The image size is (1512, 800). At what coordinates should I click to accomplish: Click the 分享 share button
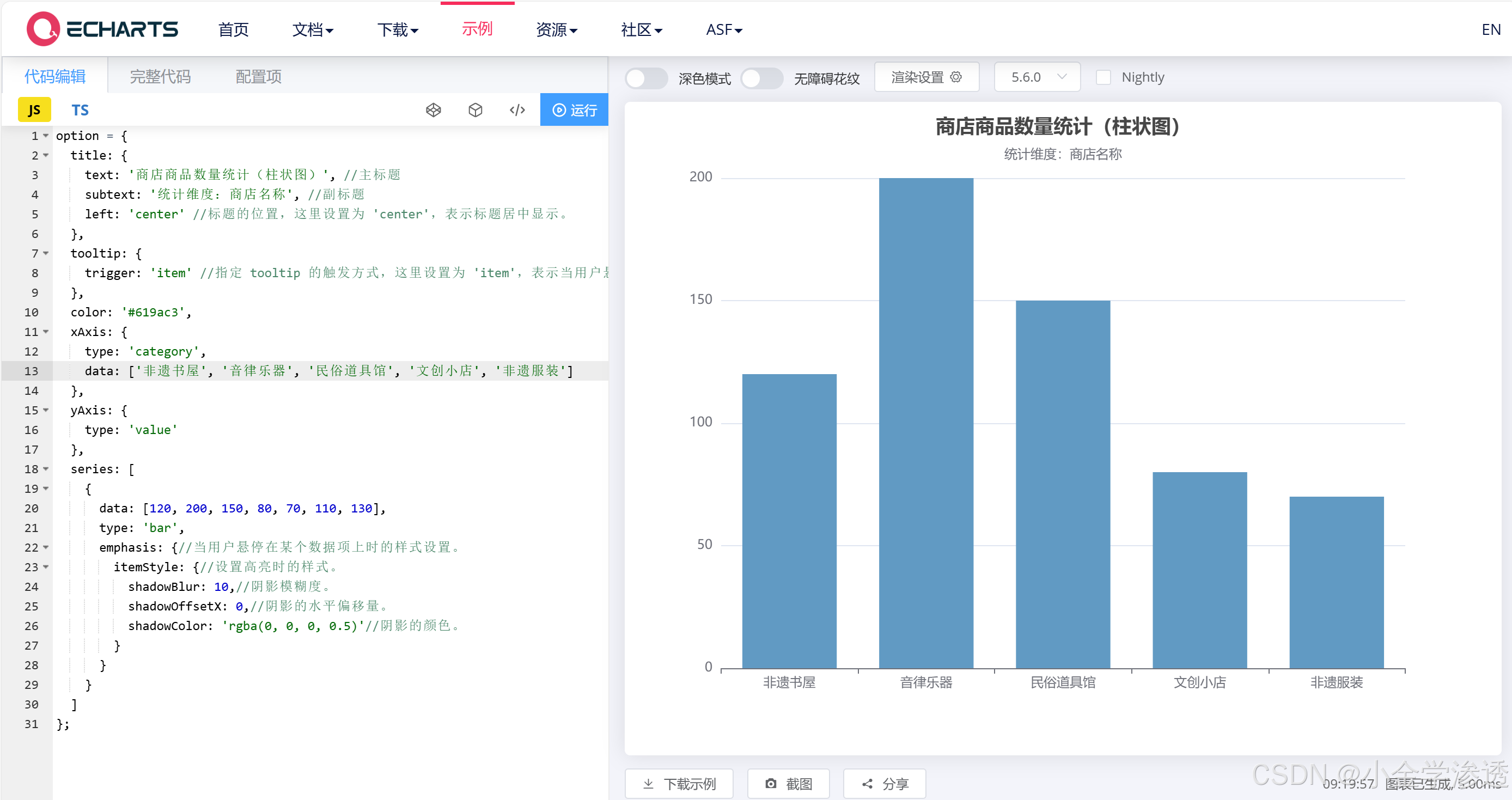tap(884, 784)
